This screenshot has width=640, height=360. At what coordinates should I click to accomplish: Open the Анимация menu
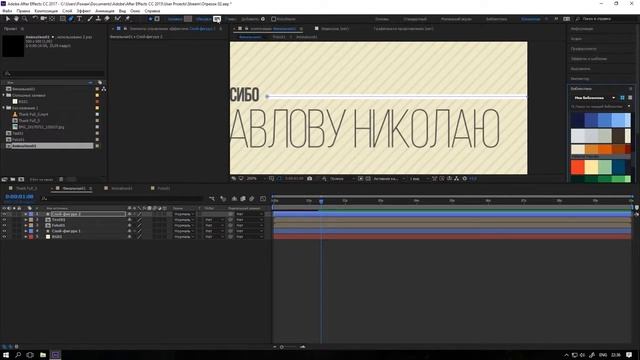tap(104, 11)
